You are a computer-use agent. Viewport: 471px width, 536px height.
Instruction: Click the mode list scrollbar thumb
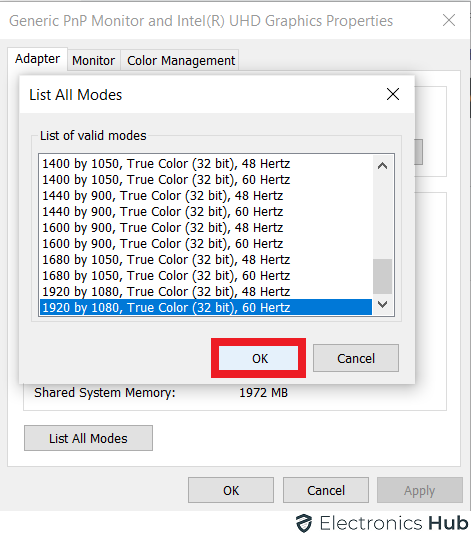click(382, 276)
